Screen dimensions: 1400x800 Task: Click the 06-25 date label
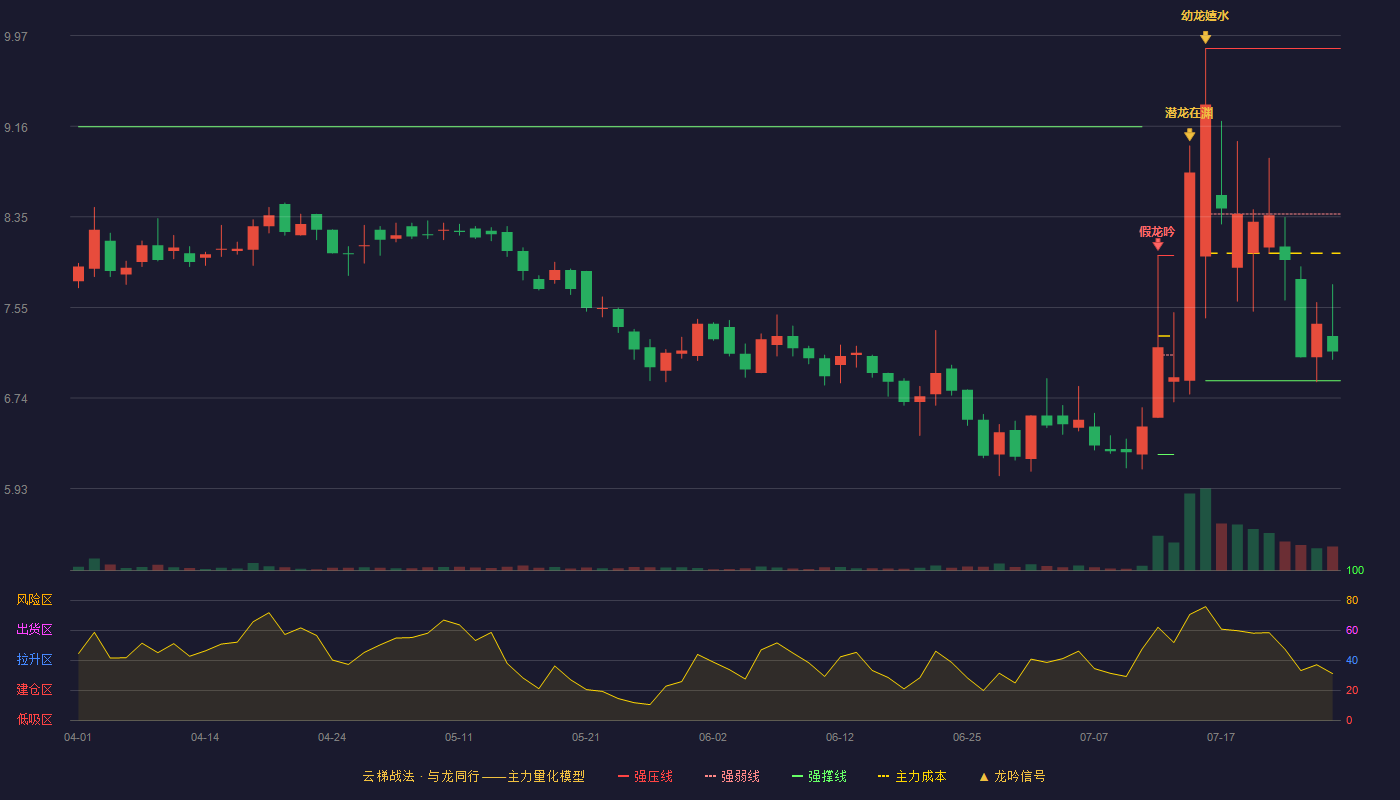pos(967,737)
